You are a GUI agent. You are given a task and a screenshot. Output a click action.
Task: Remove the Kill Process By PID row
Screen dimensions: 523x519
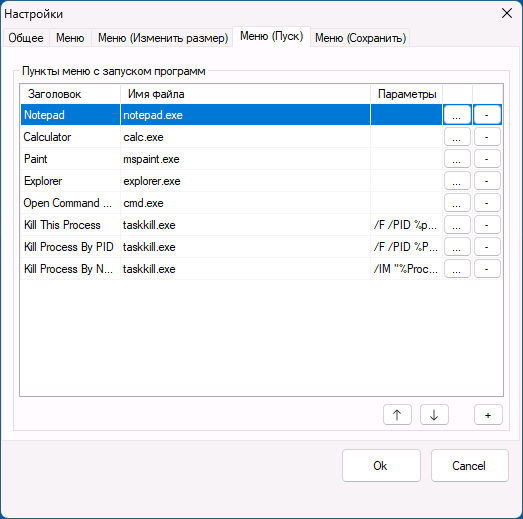coord(487,247)
